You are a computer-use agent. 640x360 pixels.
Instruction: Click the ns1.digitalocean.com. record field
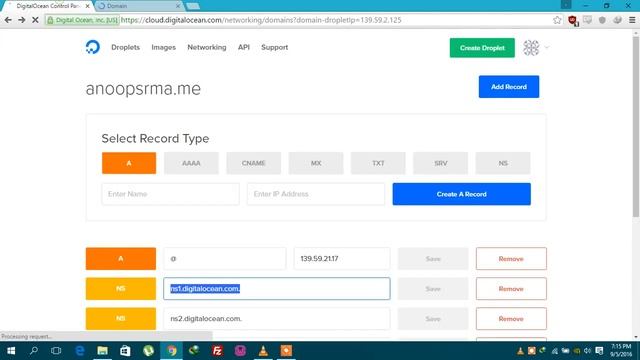(x=277, y=289)
